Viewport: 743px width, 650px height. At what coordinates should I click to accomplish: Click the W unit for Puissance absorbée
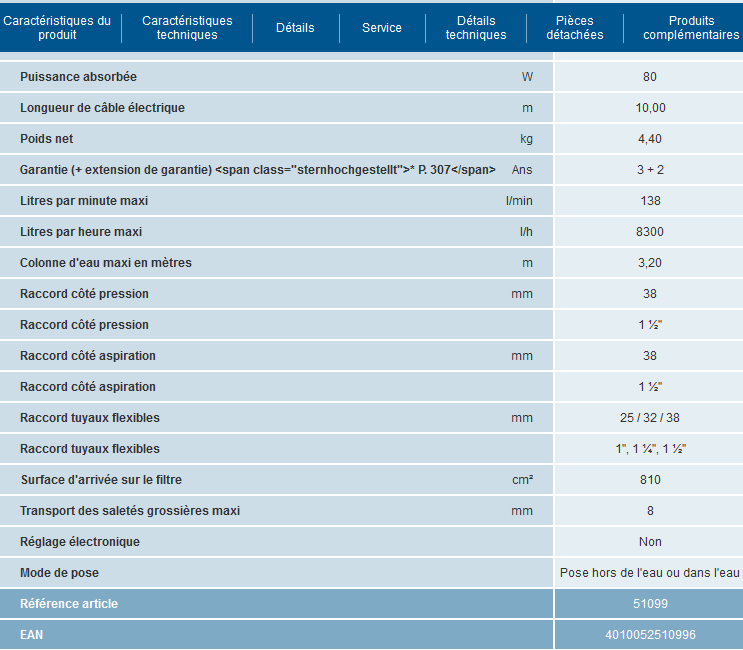click(x=527, y=77)
